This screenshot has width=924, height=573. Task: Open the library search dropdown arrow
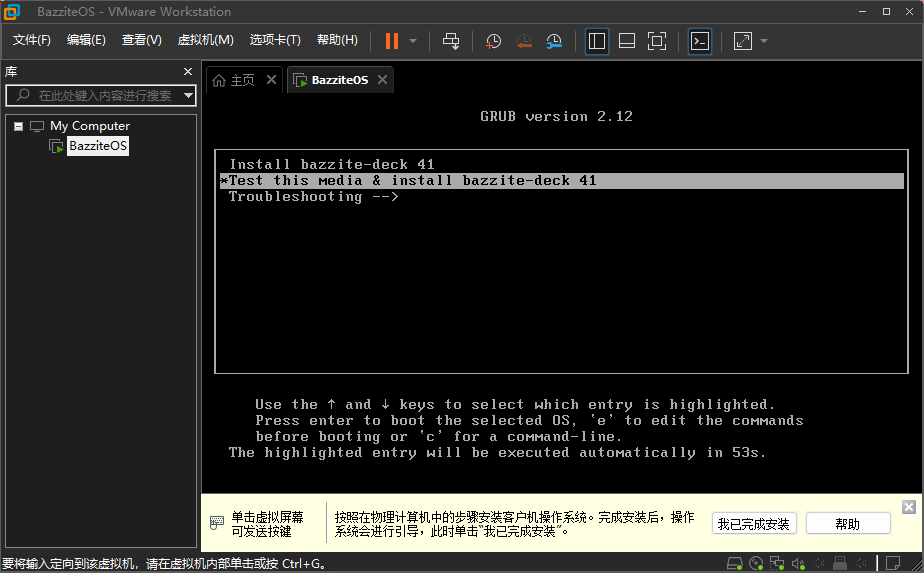(189, 96)
